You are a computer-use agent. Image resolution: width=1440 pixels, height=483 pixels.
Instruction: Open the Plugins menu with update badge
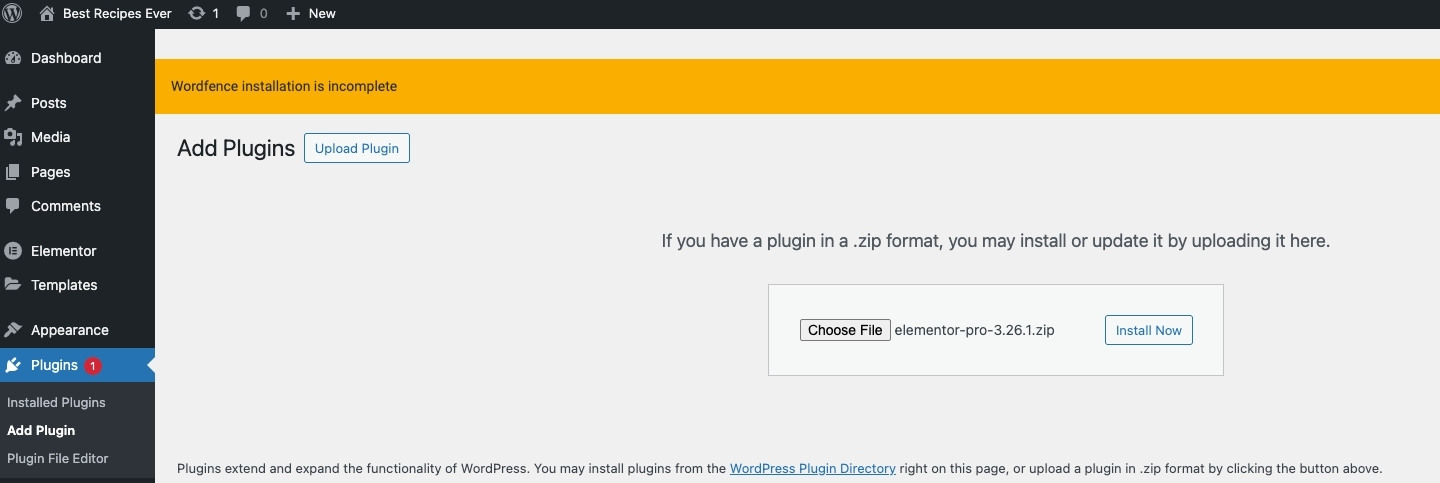[55, 365]
